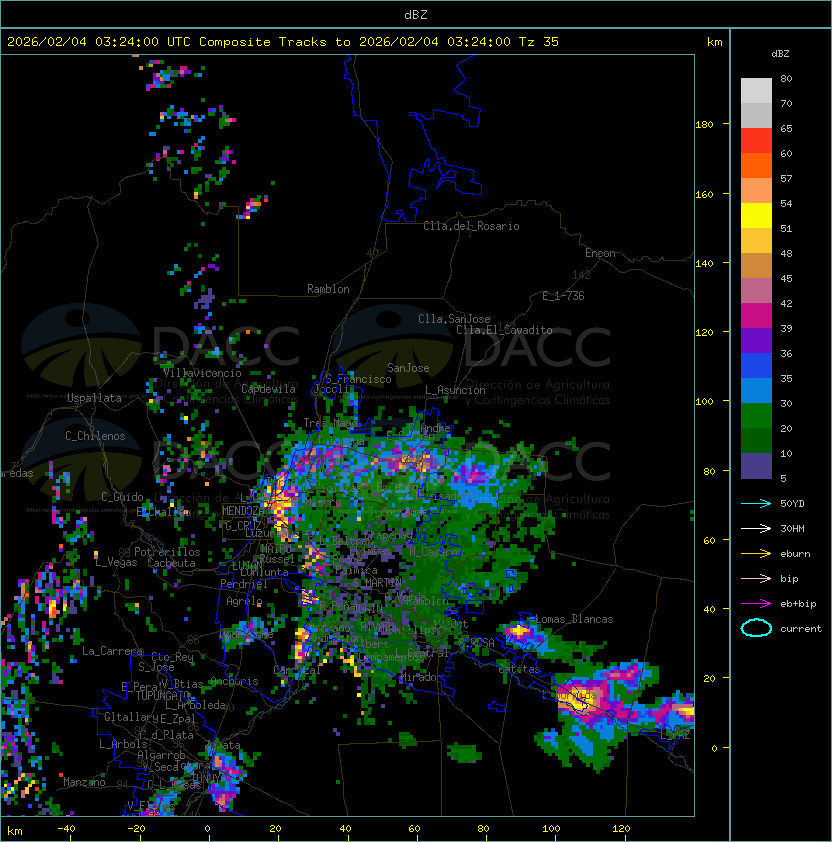Click the 'MENDOZA' city label
The height and width of the screenshot is (842, 832).
point(243,511)
